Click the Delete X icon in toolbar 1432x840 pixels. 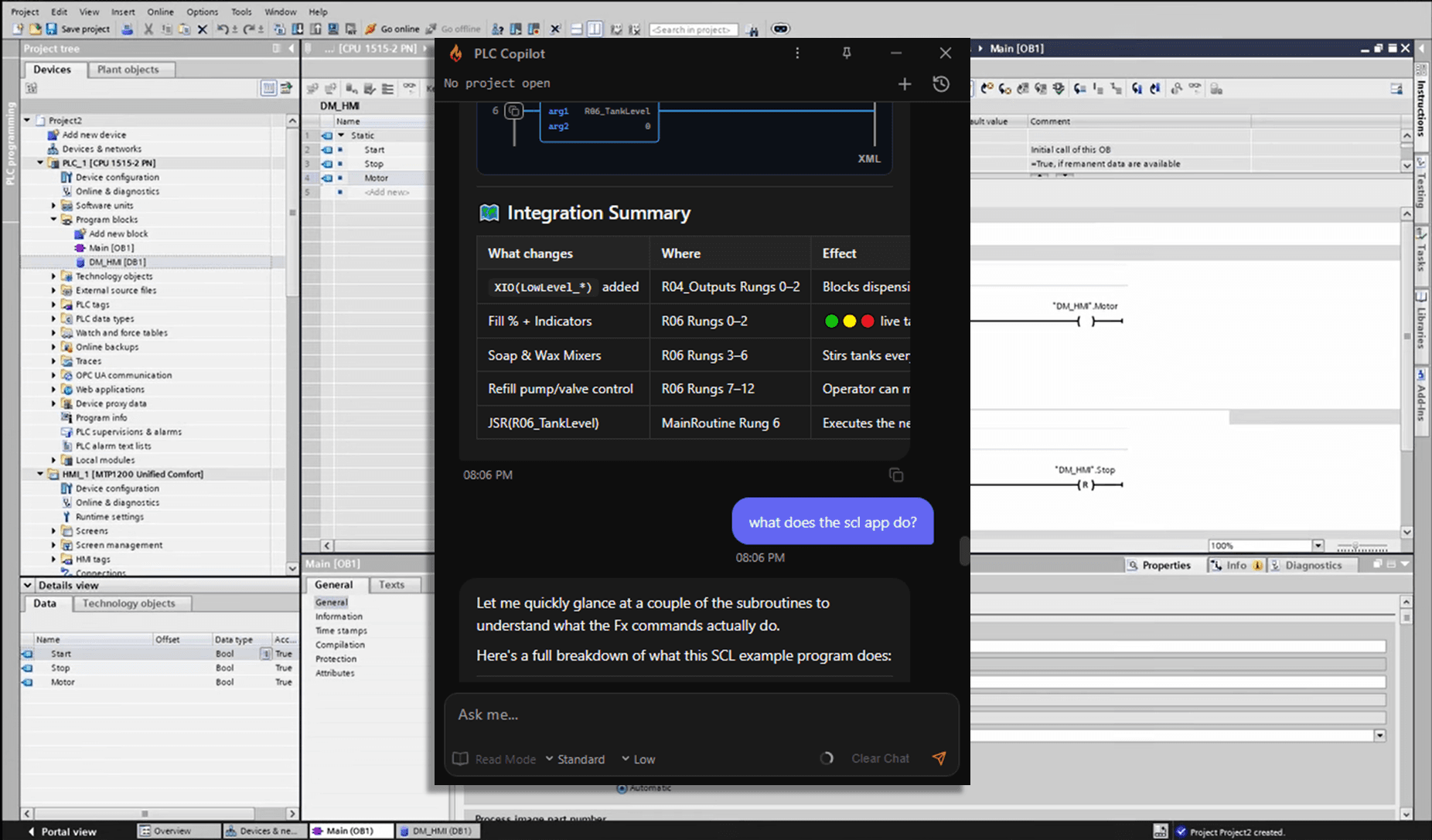pos(203,29)
